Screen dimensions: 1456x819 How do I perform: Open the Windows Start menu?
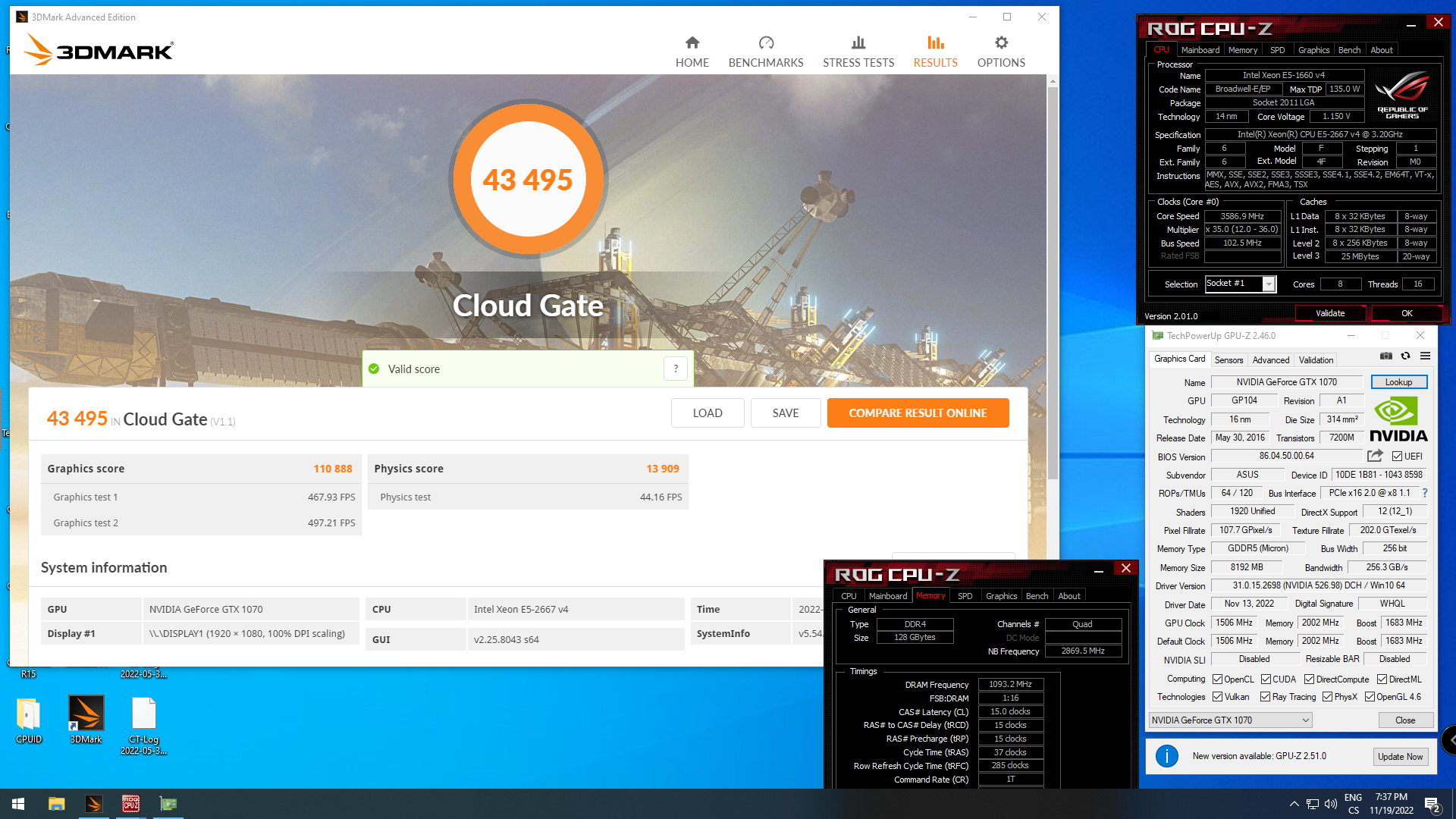[x=18, y=804]
